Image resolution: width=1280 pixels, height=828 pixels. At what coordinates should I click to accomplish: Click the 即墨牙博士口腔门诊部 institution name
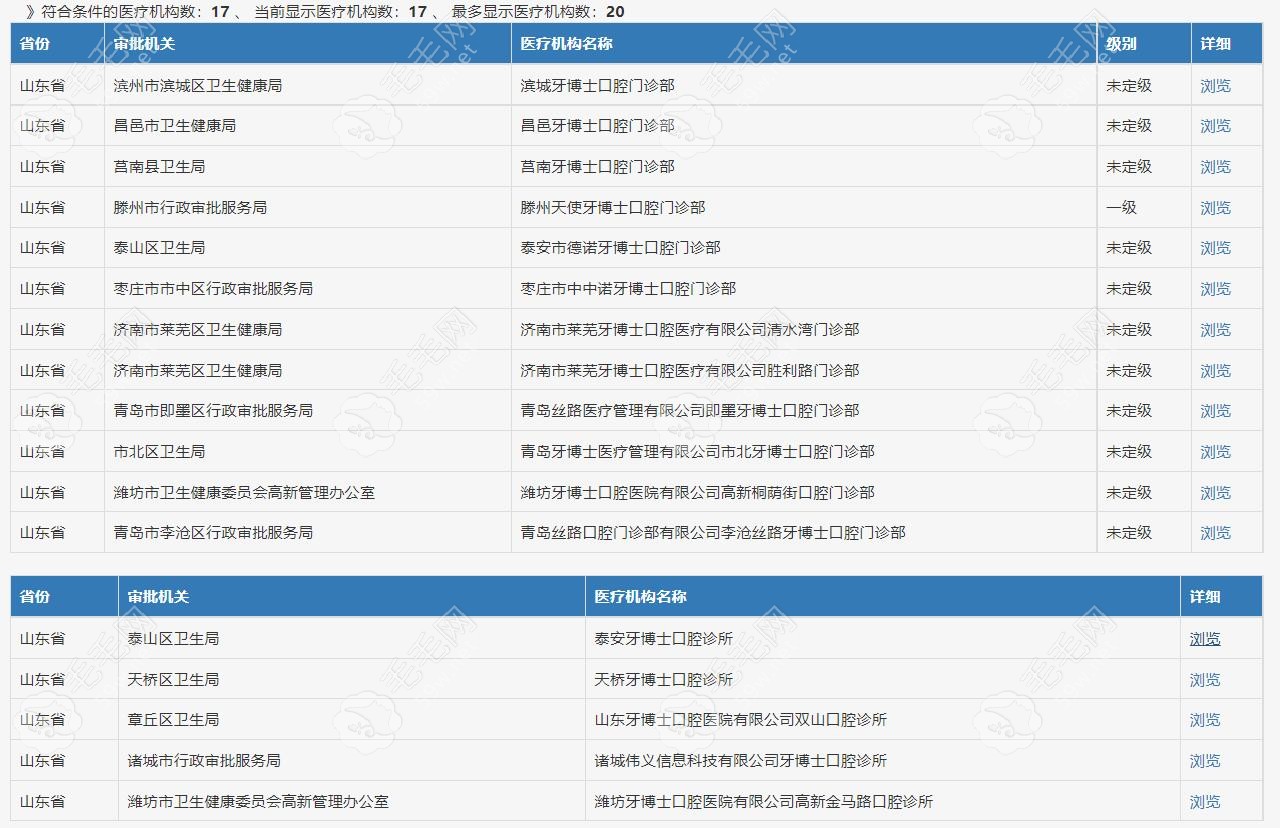[690, 411]
